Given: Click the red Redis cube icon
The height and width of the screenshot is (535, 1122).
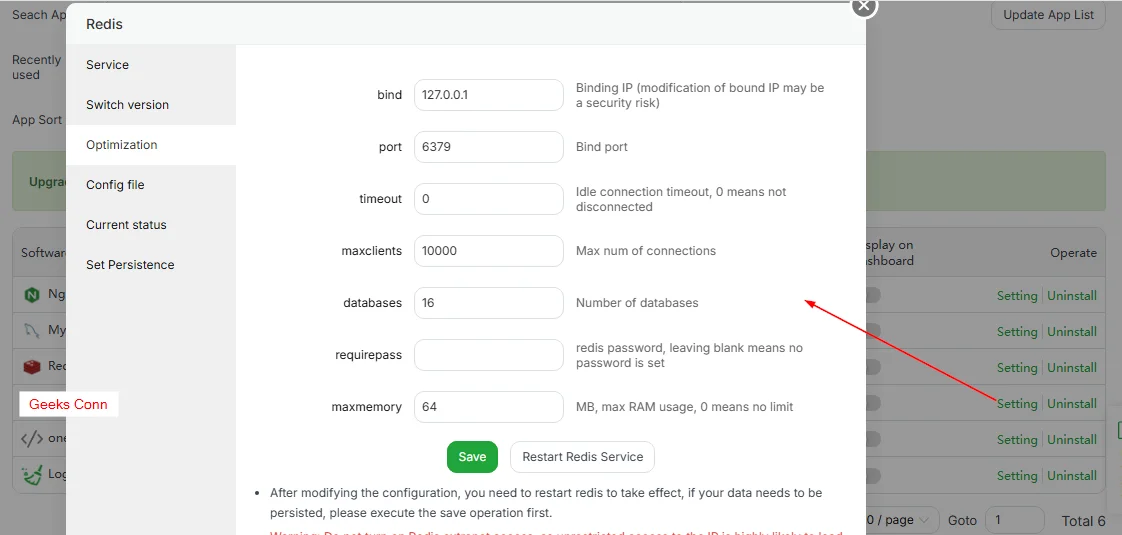Looking at the screenshot, I should pos(31,366).
